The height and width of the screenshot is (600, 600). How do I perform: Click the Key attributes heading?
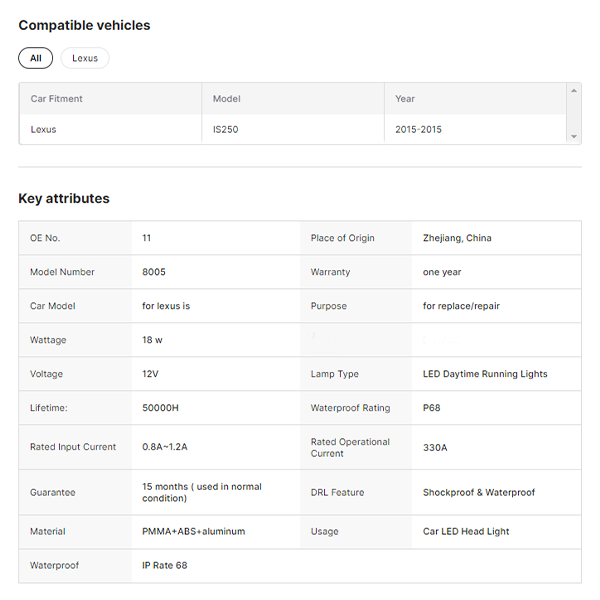click(x=64, y=198)
